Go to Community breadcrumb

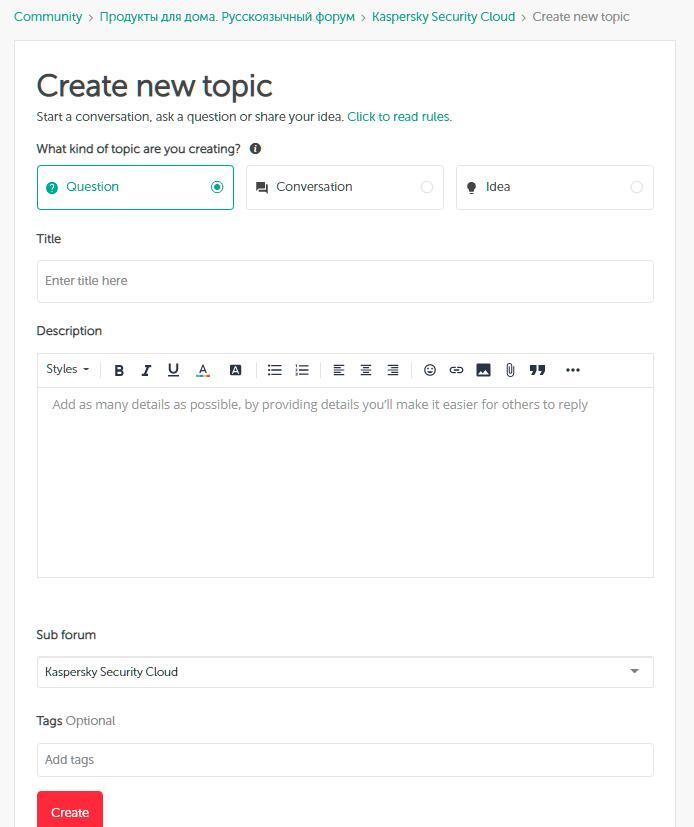48,17
